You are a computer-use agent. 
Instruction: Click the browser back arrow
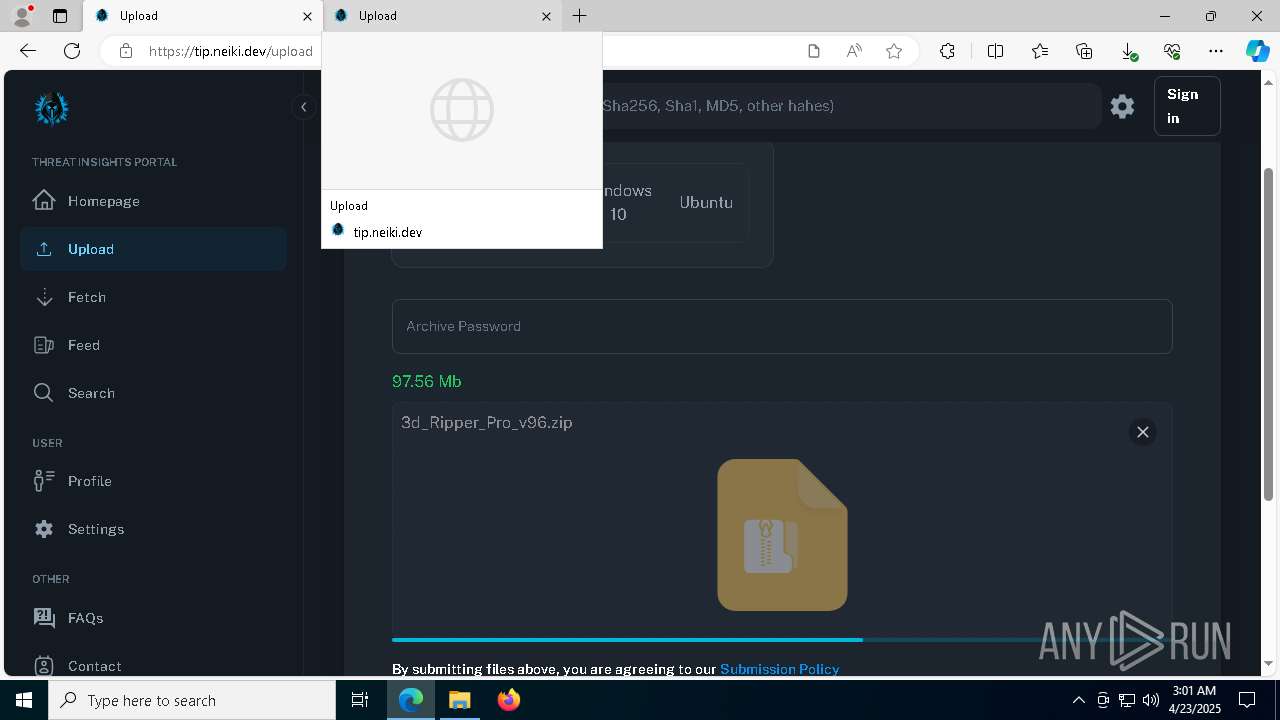(28, 51)
